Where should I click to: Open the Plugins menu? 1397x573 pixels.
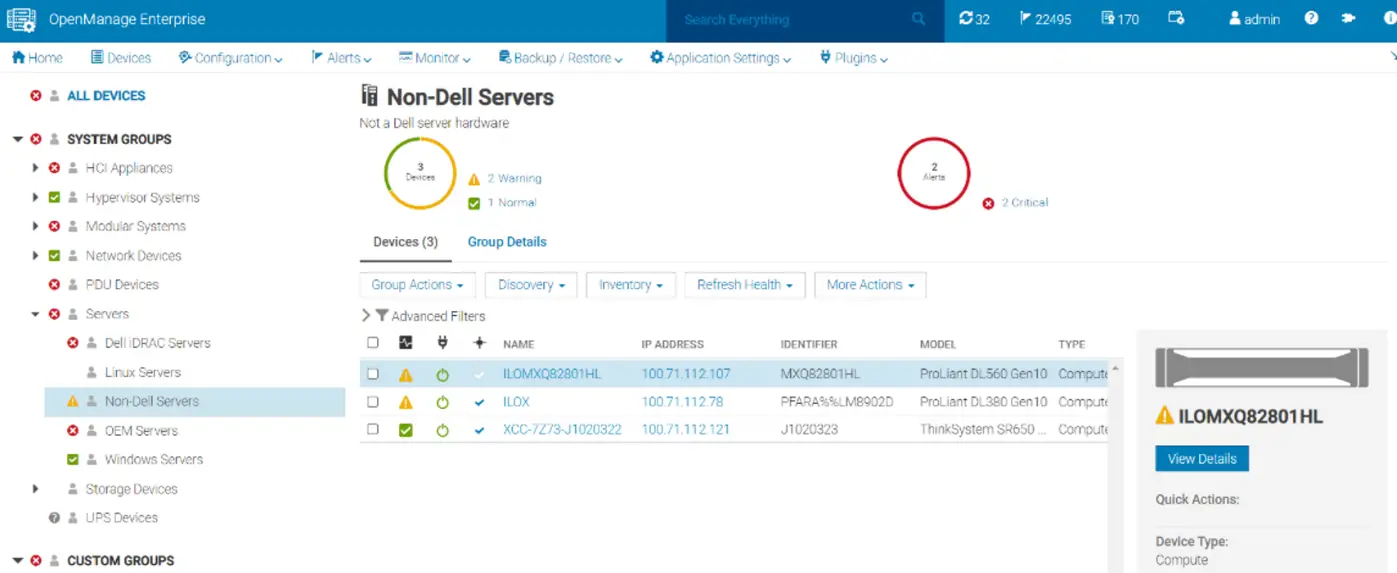pyautogui.click(x=853, y=58)
